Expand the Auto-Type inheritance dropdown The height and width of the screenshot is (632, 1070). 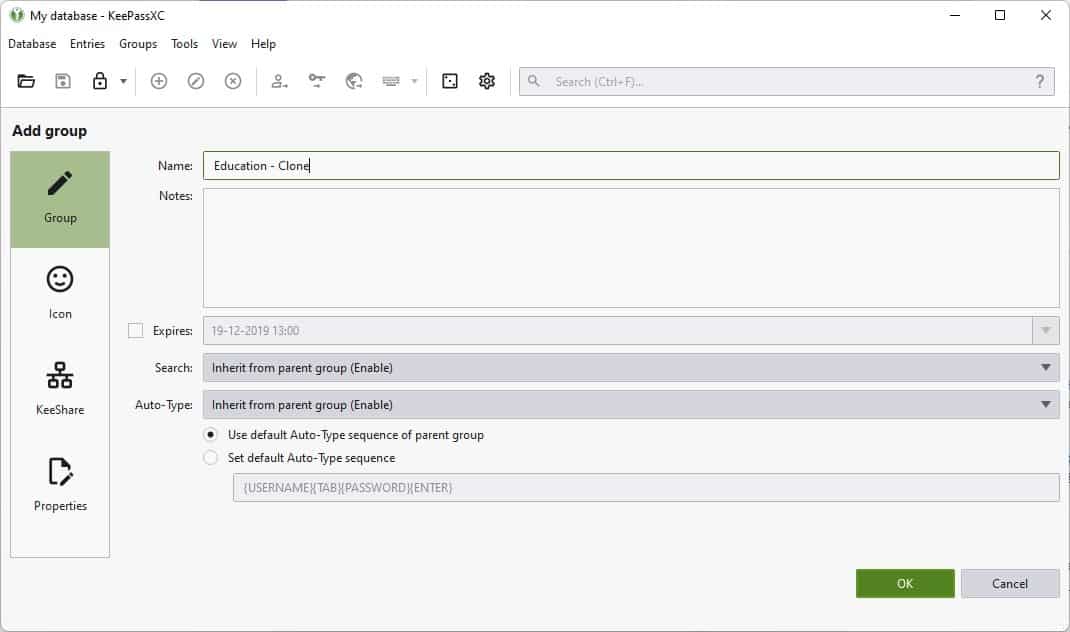point(1046,404)
